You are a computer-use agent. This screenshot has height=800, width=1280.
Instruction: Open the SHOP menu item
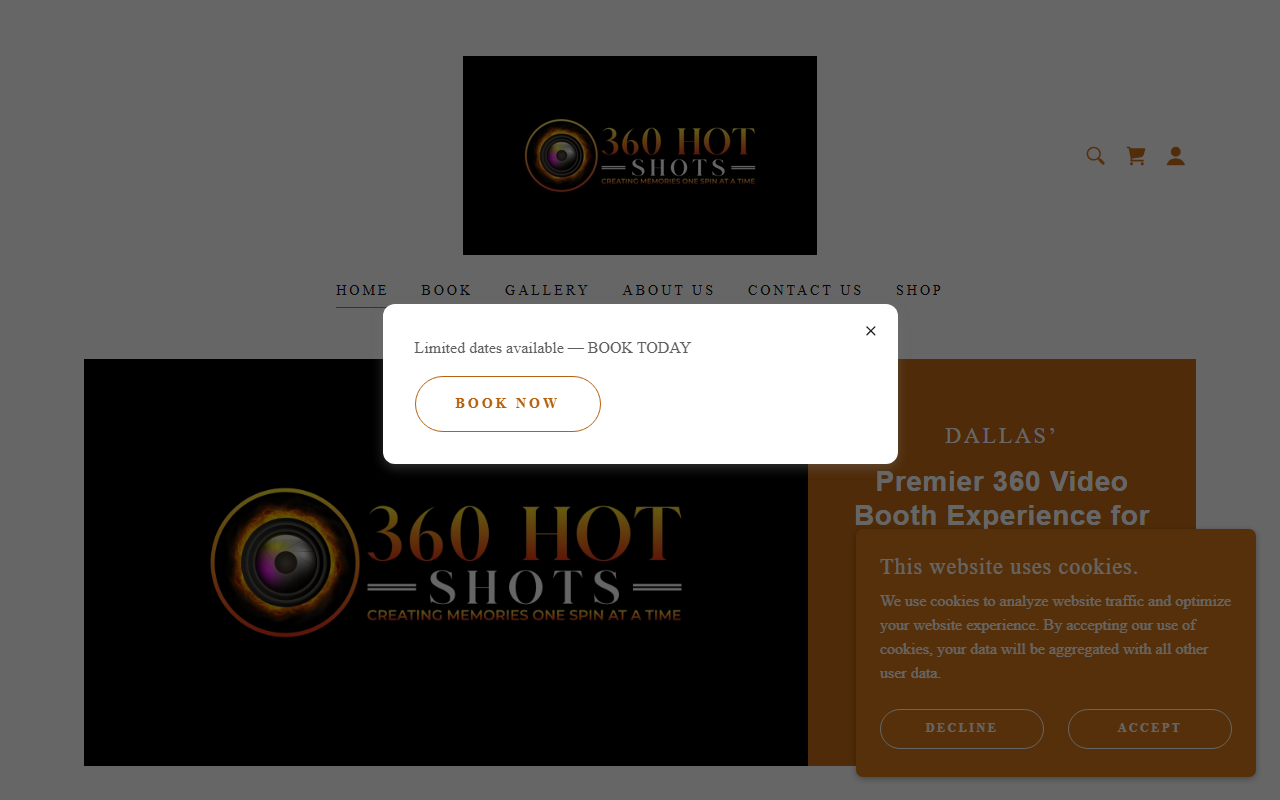pyautogui.click(x=919, y=290)
